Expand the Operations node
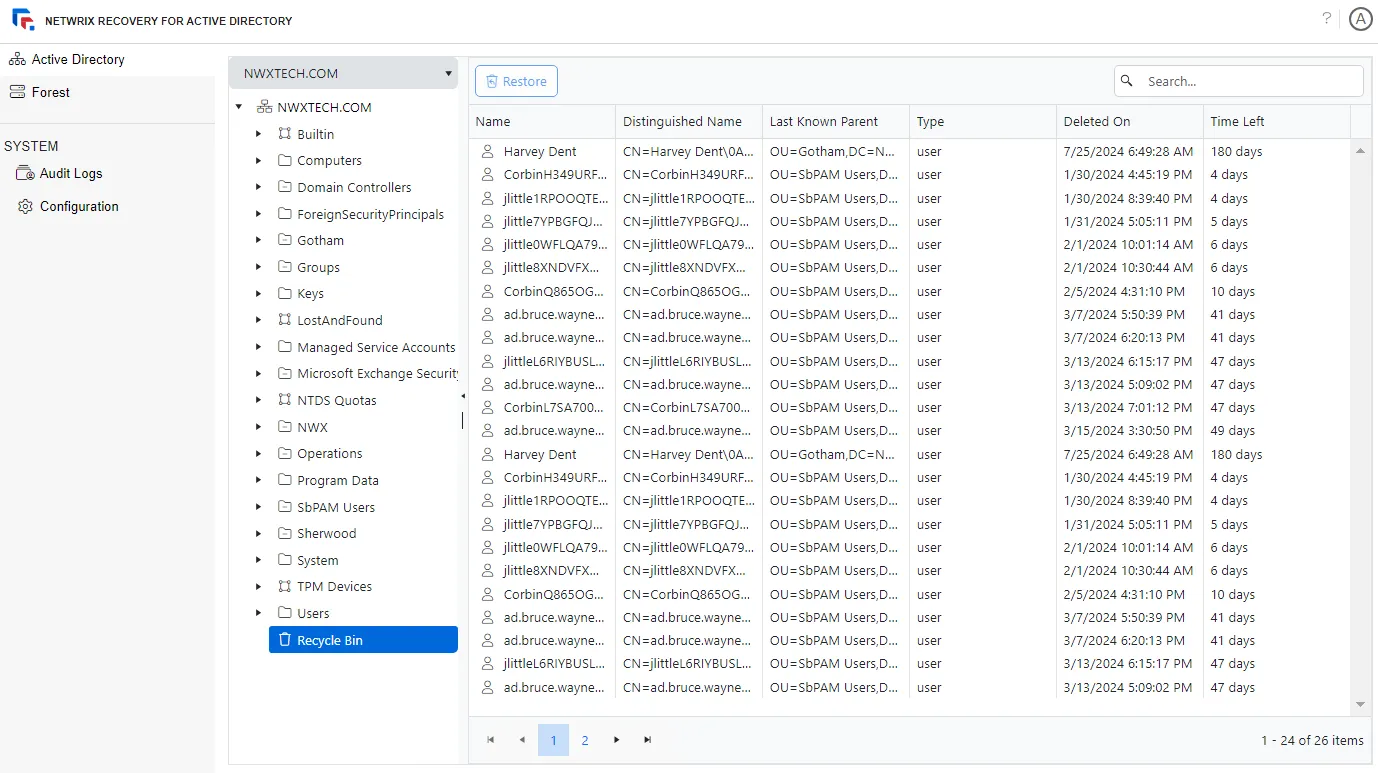1378x773 pixels. (x=258, y=453)
